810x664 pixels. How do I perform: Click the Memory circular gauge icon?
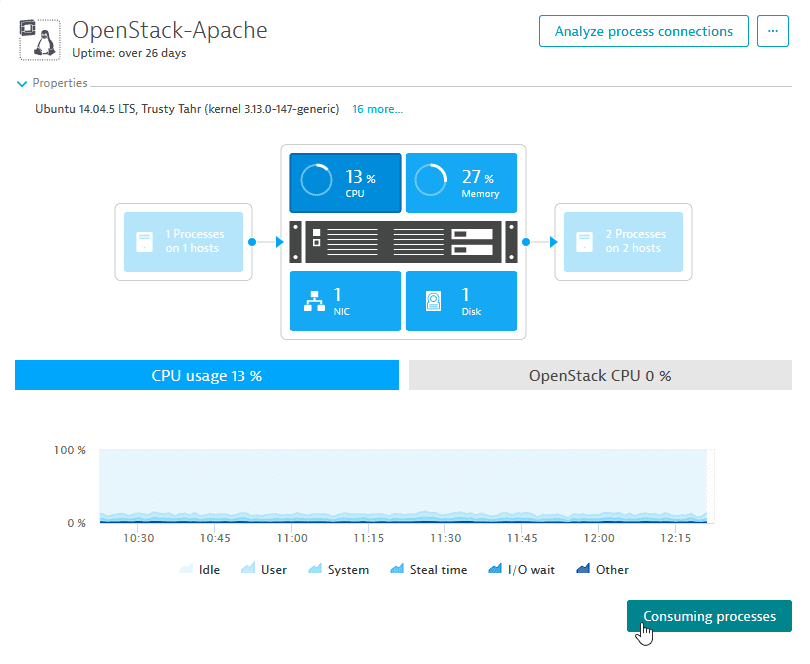pos(431,180)
